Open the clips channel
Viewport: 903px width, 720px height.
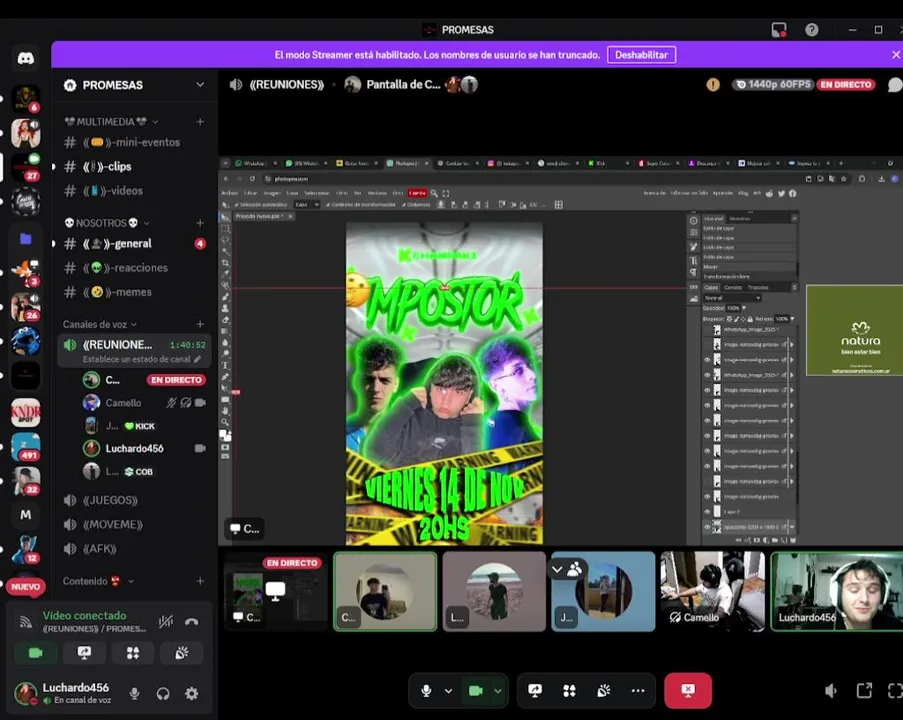click(x=134, y=166)
